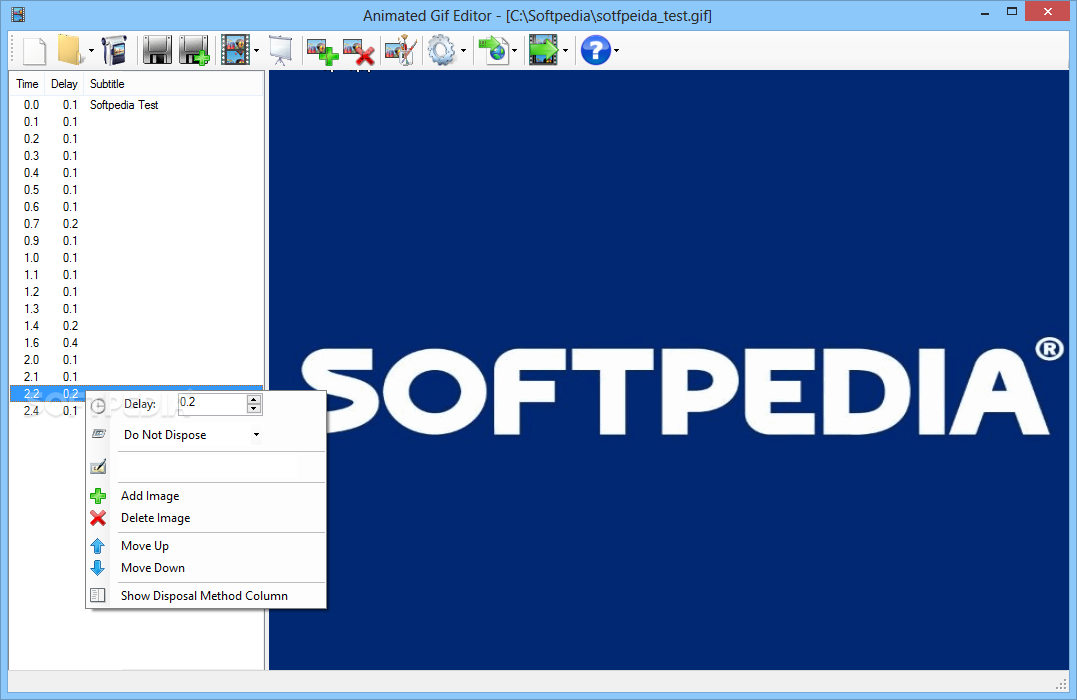Select the frame at time 1.6
This screenshot has width=1077, height=700.
tap(137, 343)
